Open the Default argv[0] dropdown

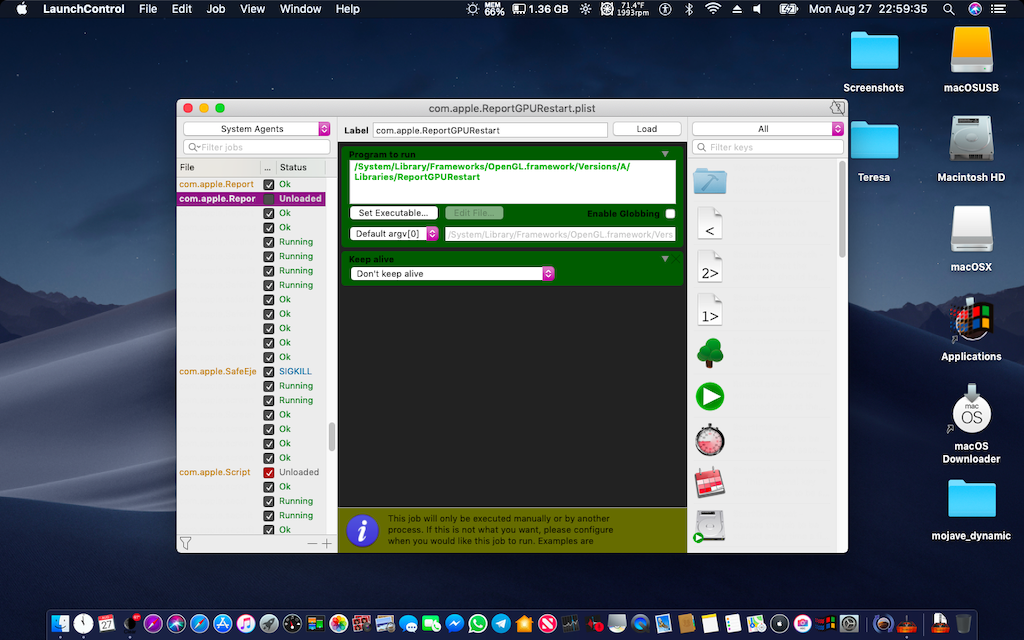394,234
